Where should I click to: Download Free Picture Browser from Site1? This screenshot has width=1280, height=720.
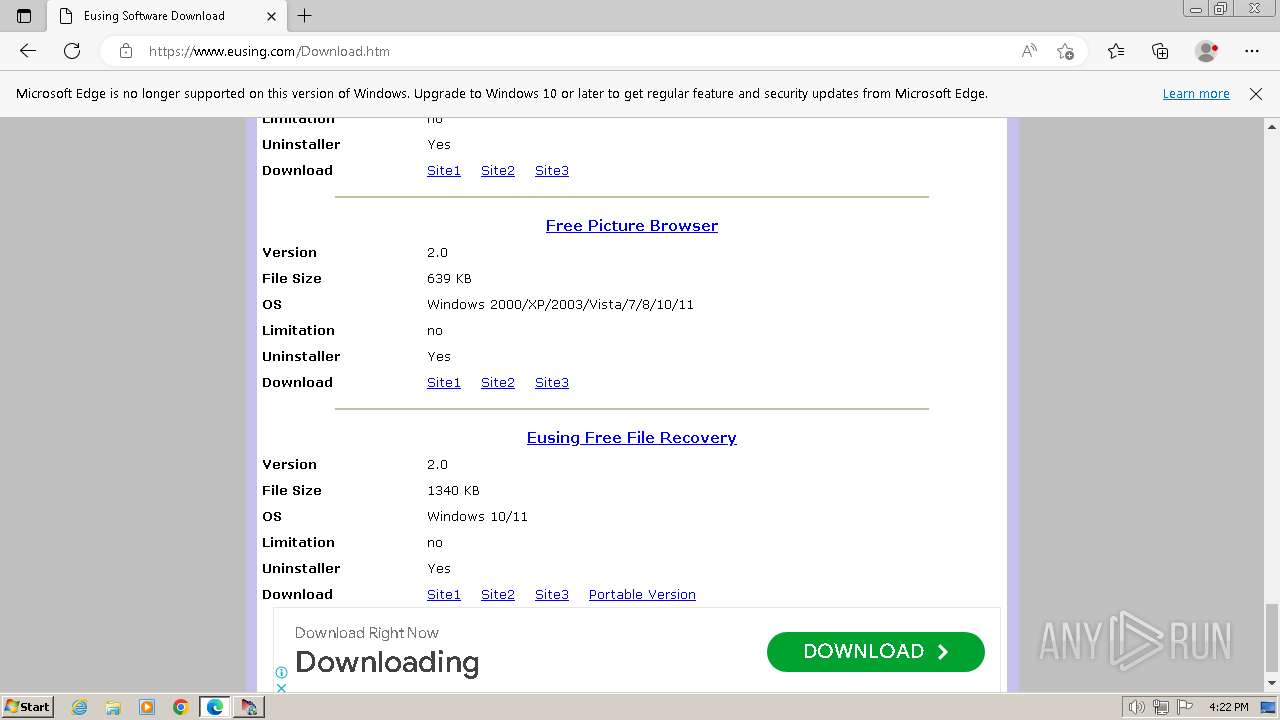(444, 383)
